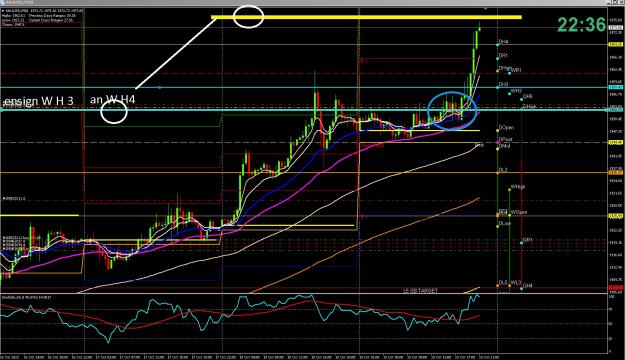Click the orange price tag on the price axis

click(615, 173)
